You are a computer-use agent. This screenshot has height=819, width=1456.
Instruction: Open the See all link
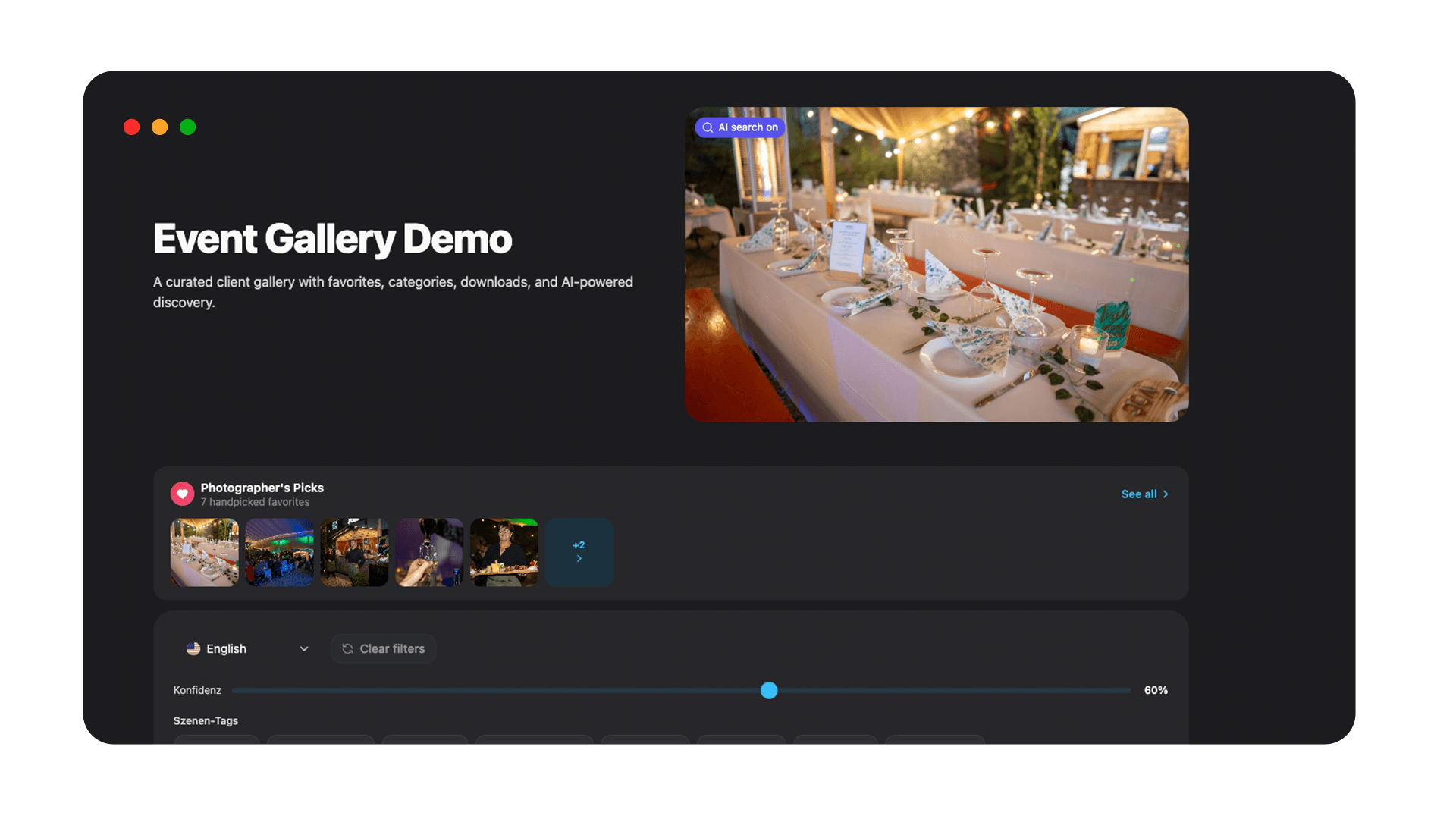pyautogui.click(x=1145, y=494)
